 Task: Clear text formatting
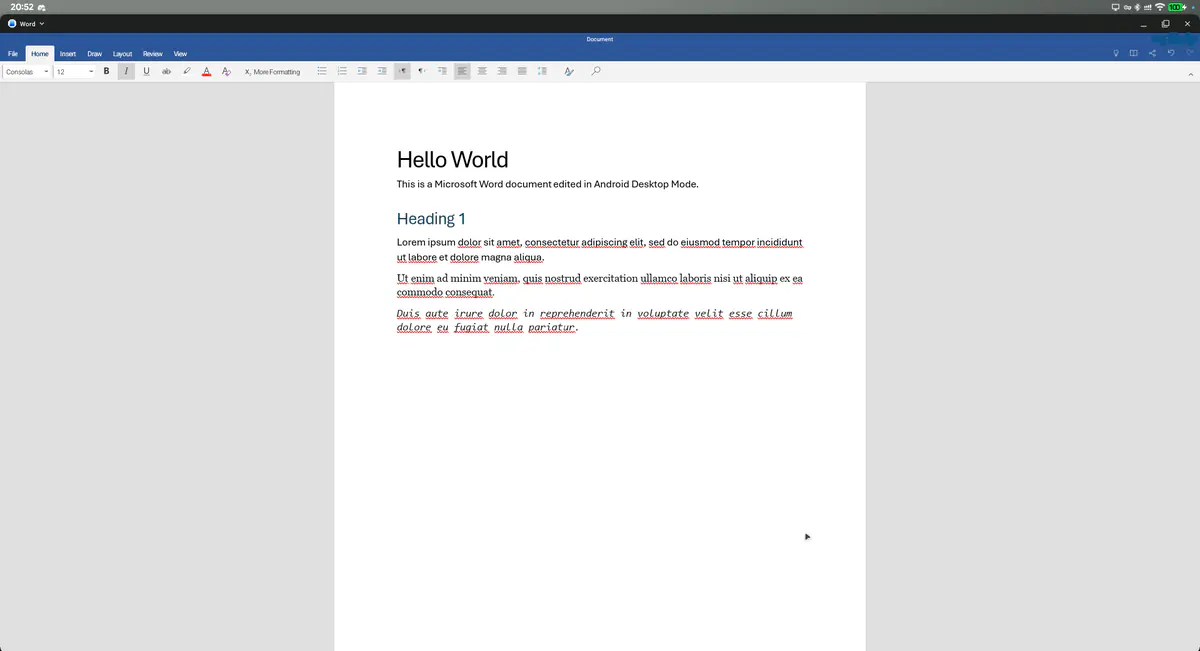point(226,72)
